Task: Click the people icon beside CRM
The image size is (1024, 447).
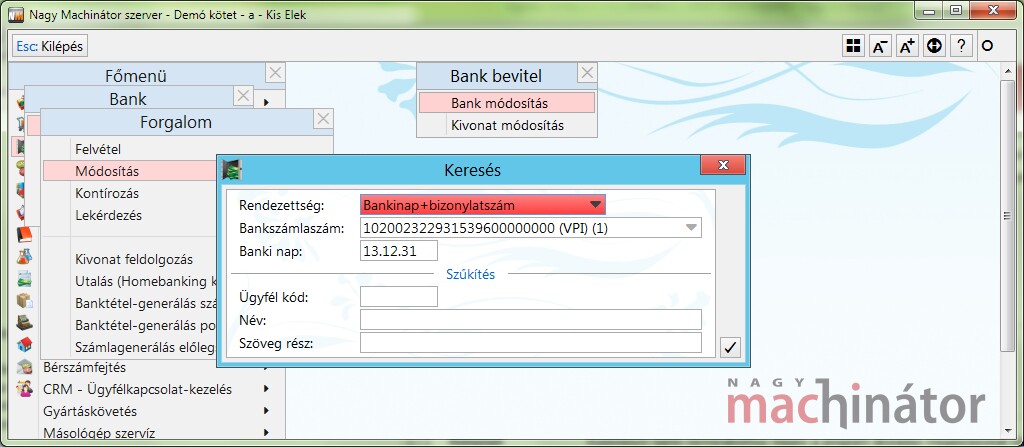Action: click(x=25, y=389)
